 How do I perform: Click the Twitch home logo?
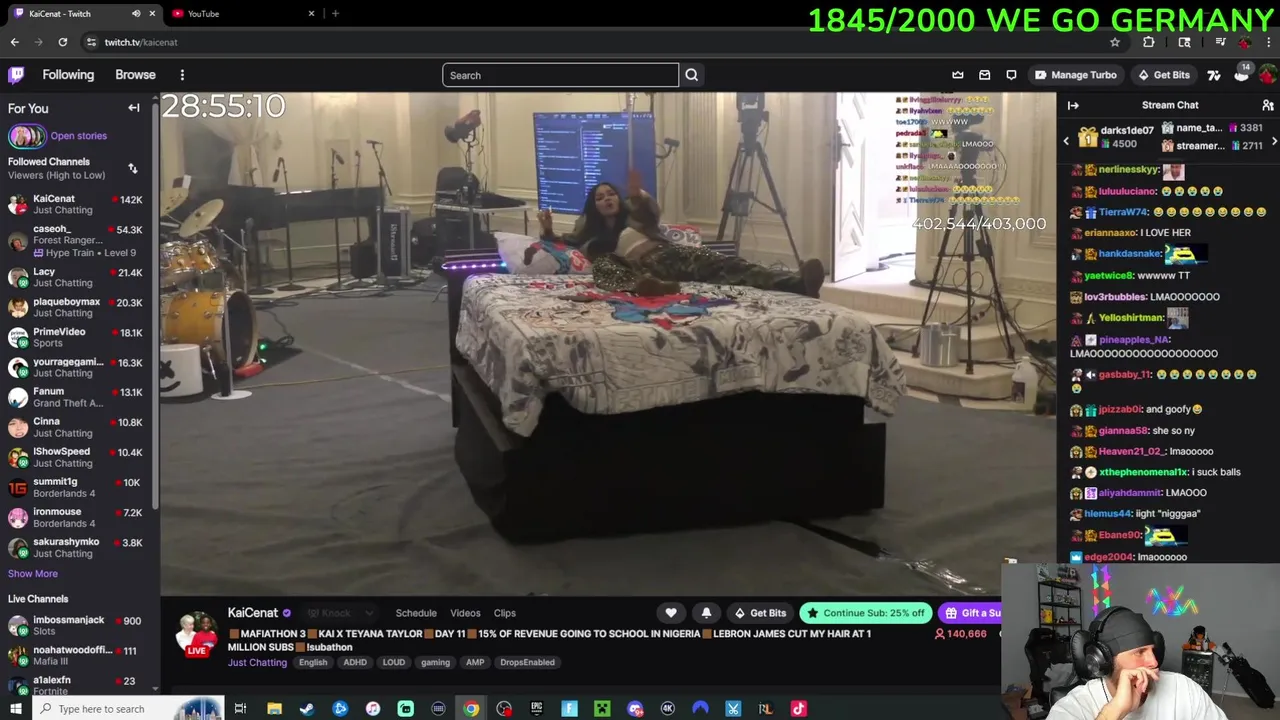pos(16,75)
